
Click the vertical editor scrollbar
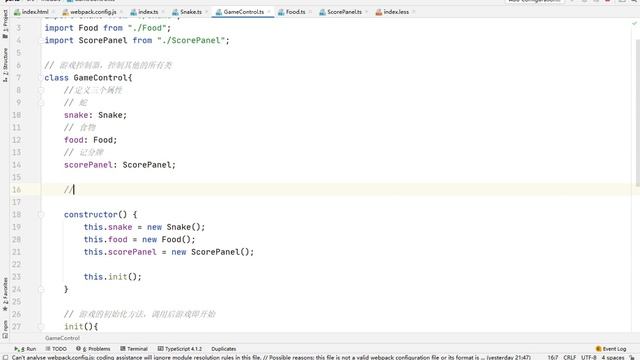pos(637,112)
